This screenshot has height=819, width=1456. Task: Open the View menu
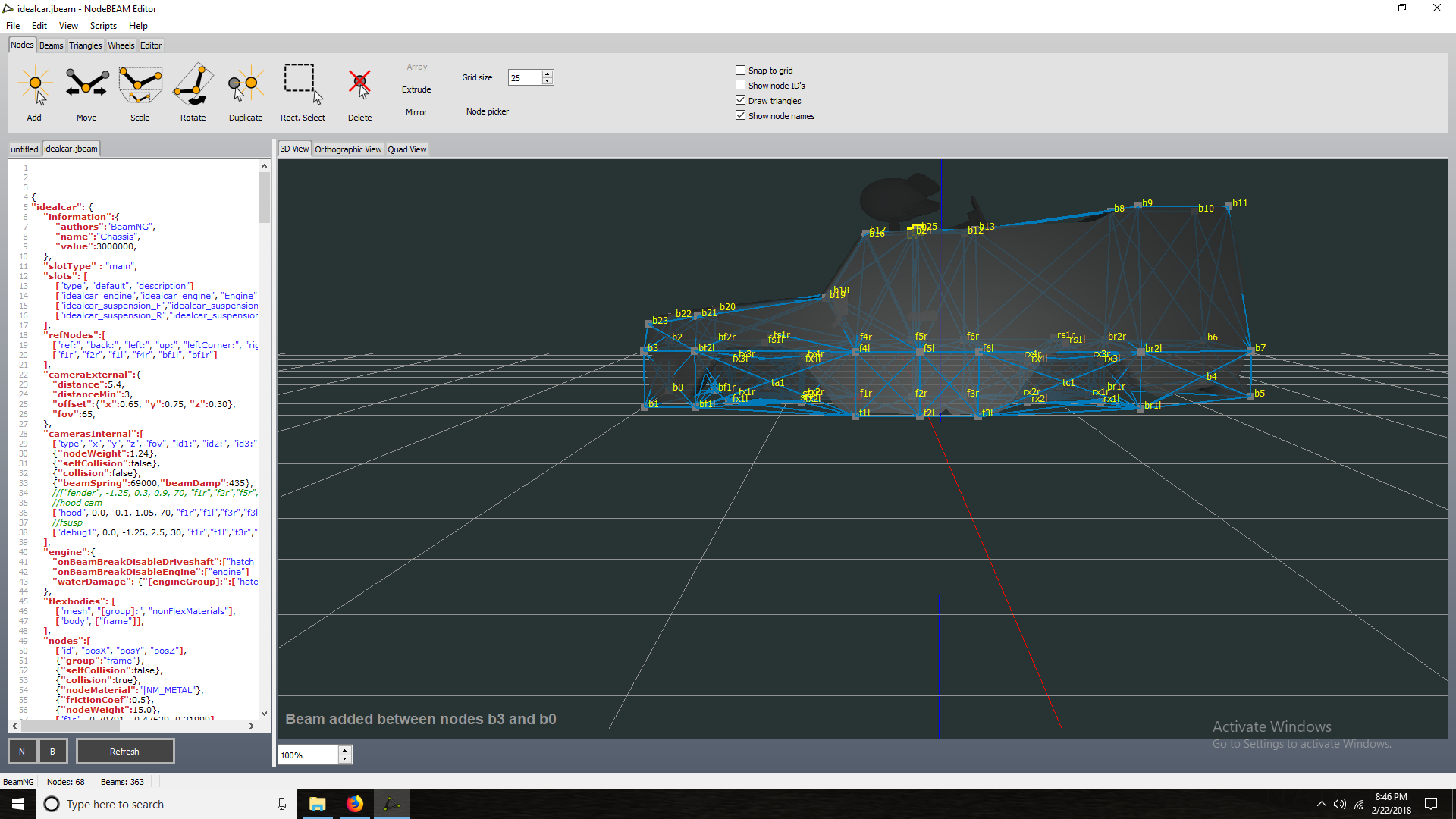68,26
